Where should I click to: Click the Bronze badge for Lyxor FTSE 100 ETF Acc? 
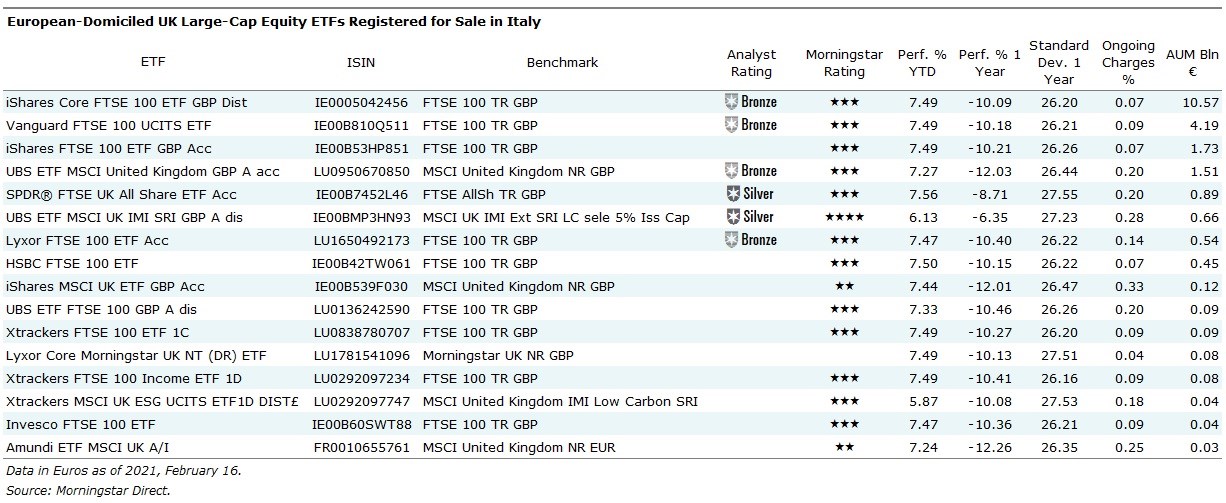(751, 240)
